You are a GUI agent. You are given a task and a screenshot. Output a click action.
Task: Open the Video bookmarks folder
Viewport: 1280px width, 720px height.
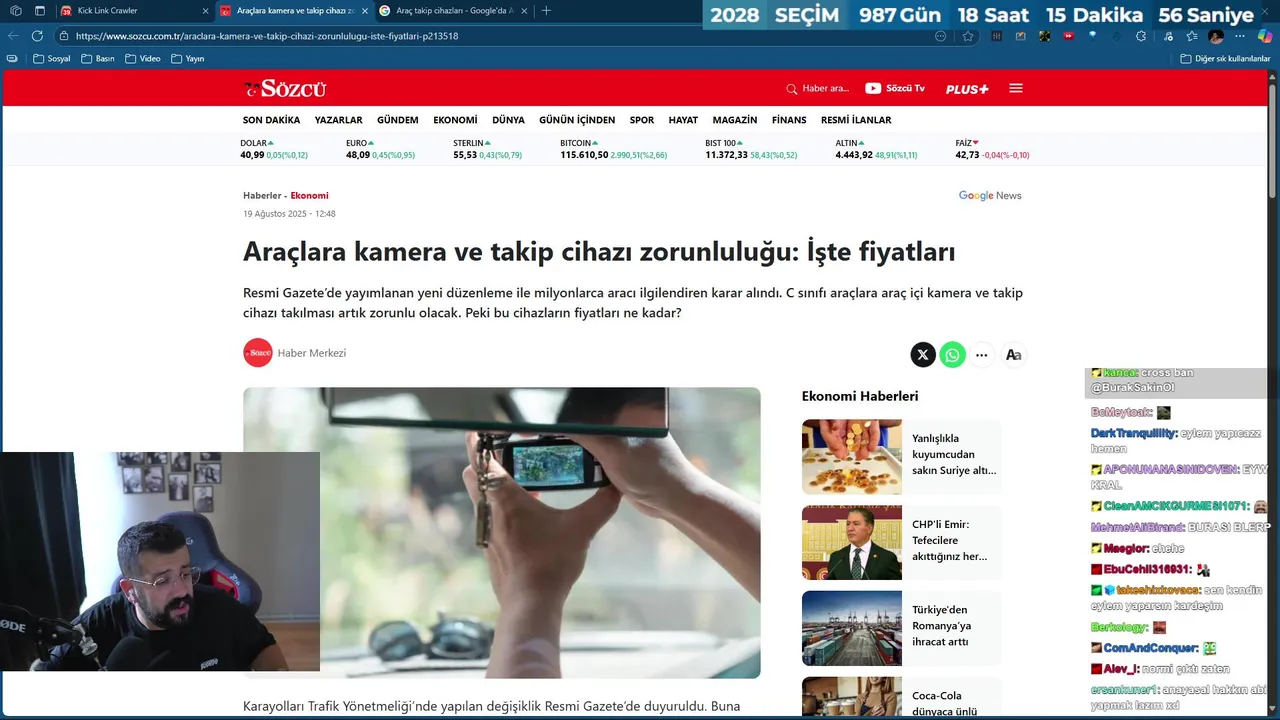(x=142, y=59)
